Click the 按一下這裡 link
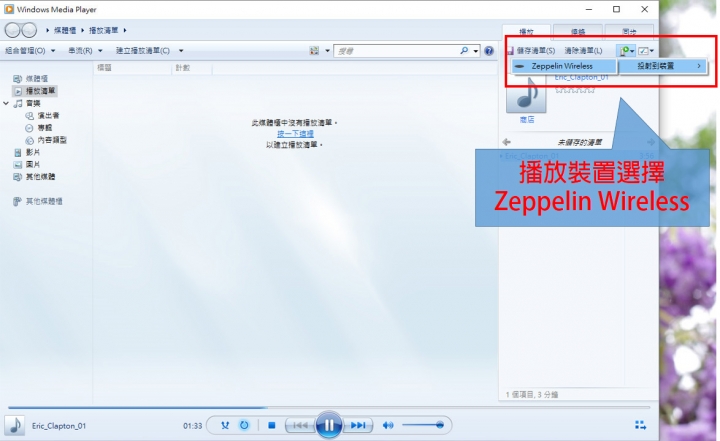720x441 pixels. (295, 134)
